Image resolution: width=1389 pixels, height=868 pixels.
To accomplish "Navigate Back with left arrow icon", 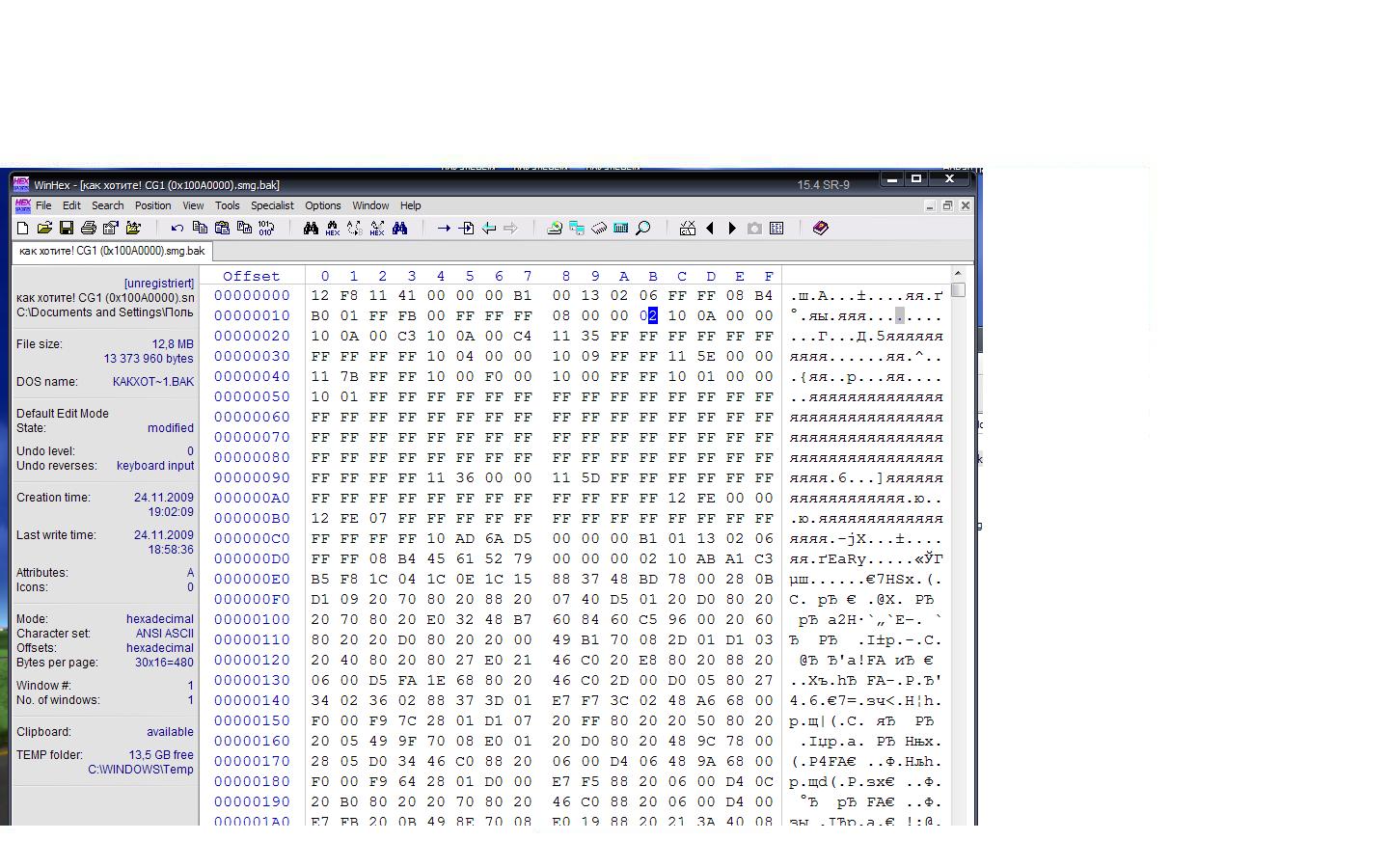I will coord(488,229).
